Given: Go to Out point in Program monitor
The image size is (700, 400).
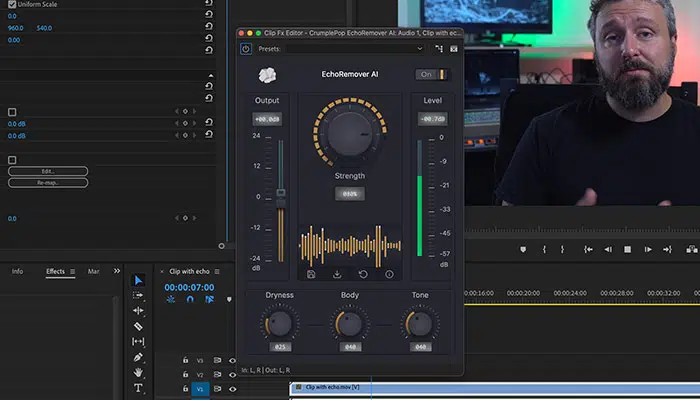Looking at the screenshot, I should click(x=667, y=250).
